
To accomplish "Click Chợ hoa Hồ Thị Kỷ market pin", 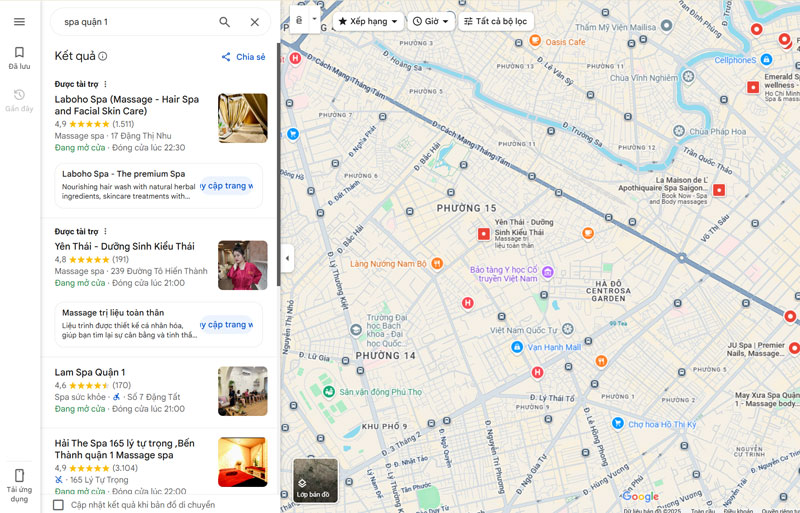I will tap(618, 423).
